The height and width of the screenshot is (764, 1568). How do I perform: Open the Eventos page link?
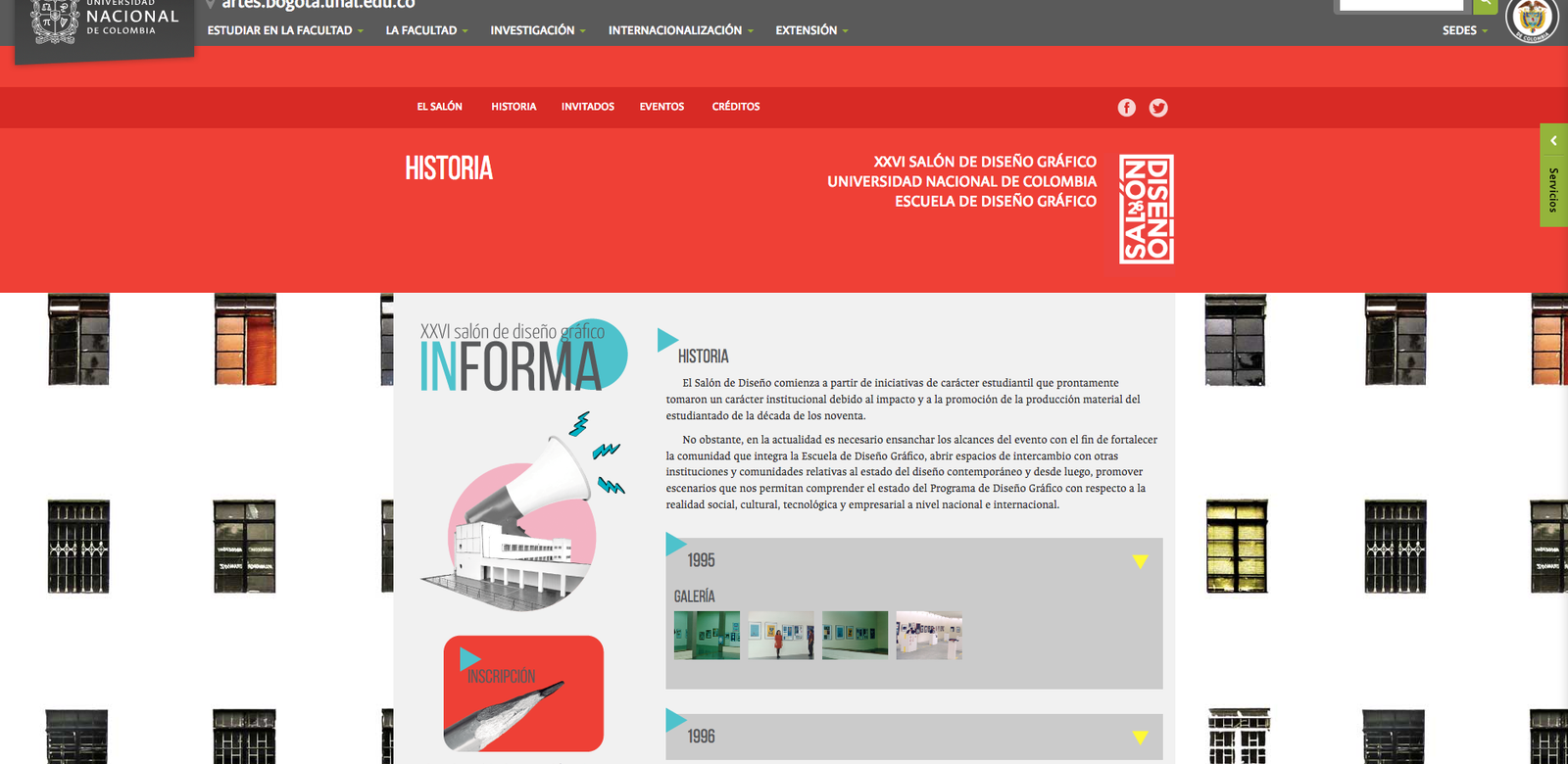point(661,107)
